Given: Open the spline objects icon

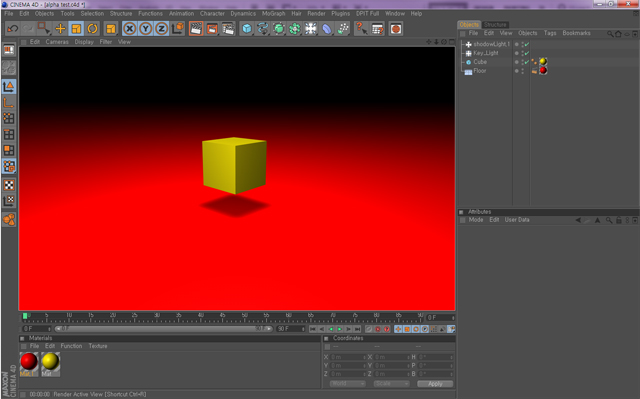Looking at the screenshot, I should (x=263, y=29).
